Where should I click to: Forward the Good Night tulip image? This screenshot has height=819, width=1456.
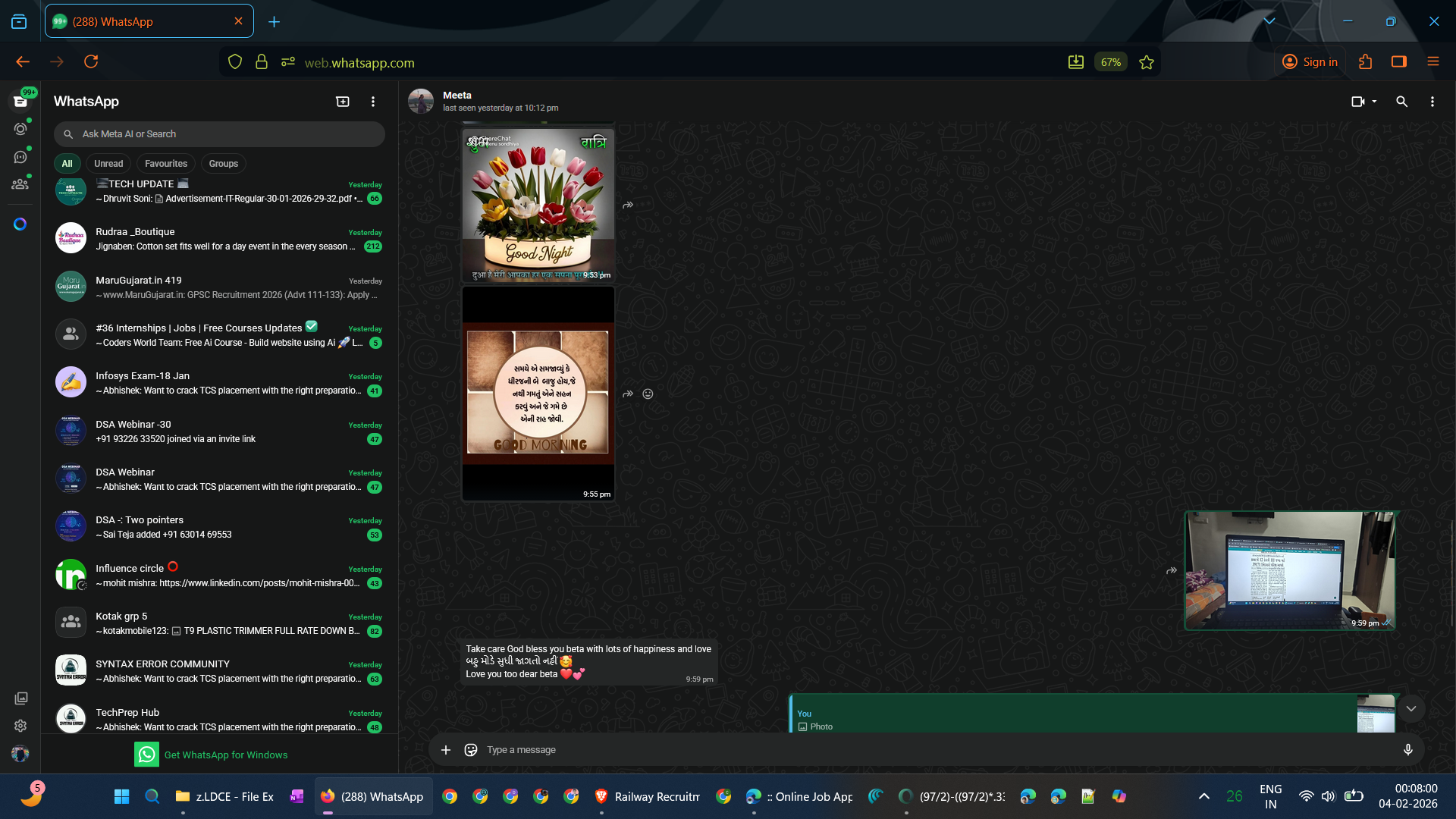tap(628, 206)
